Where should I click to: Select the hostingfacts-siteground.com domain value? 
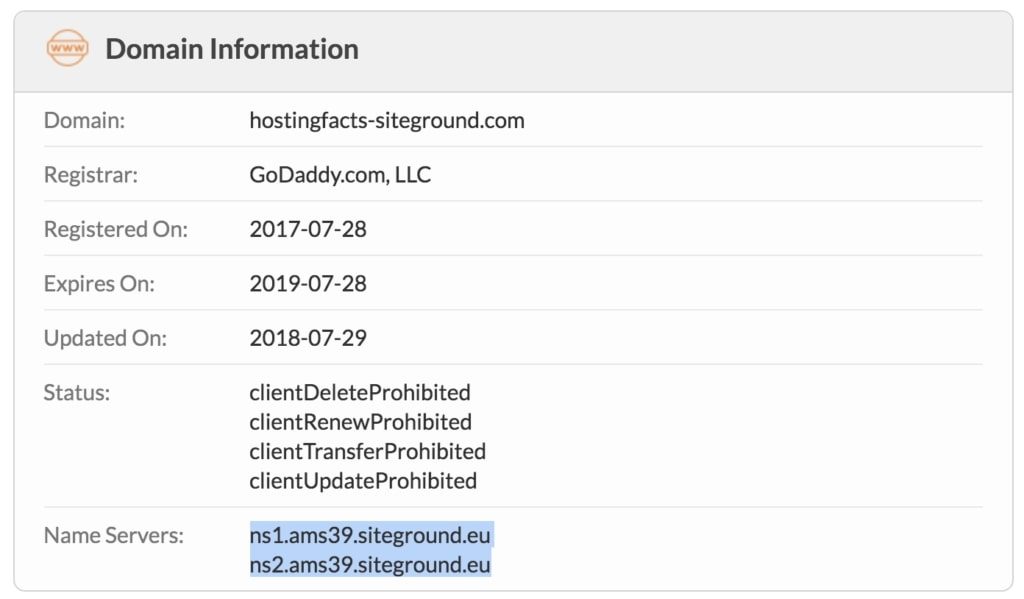(x=387, y=120)
